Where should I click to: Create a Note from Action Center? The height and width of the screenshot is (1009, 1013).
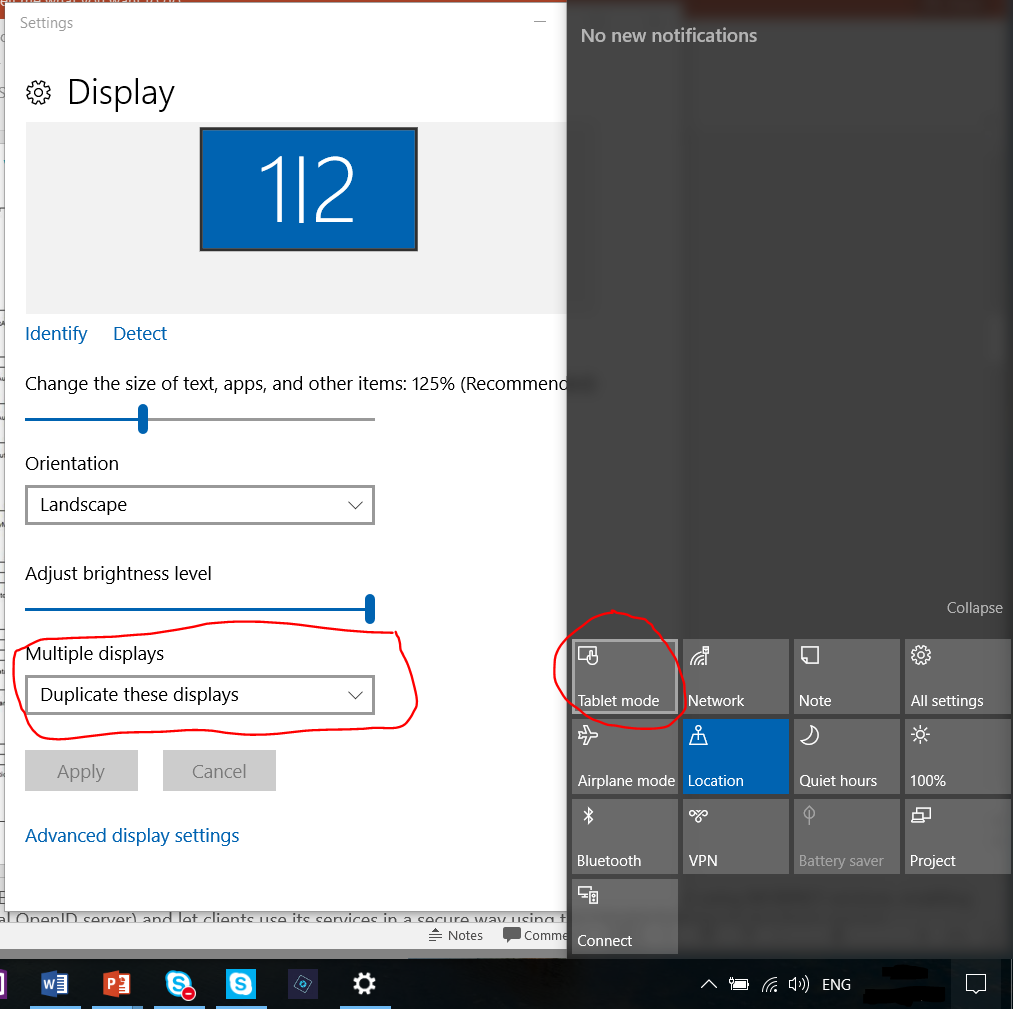[846, 676]
